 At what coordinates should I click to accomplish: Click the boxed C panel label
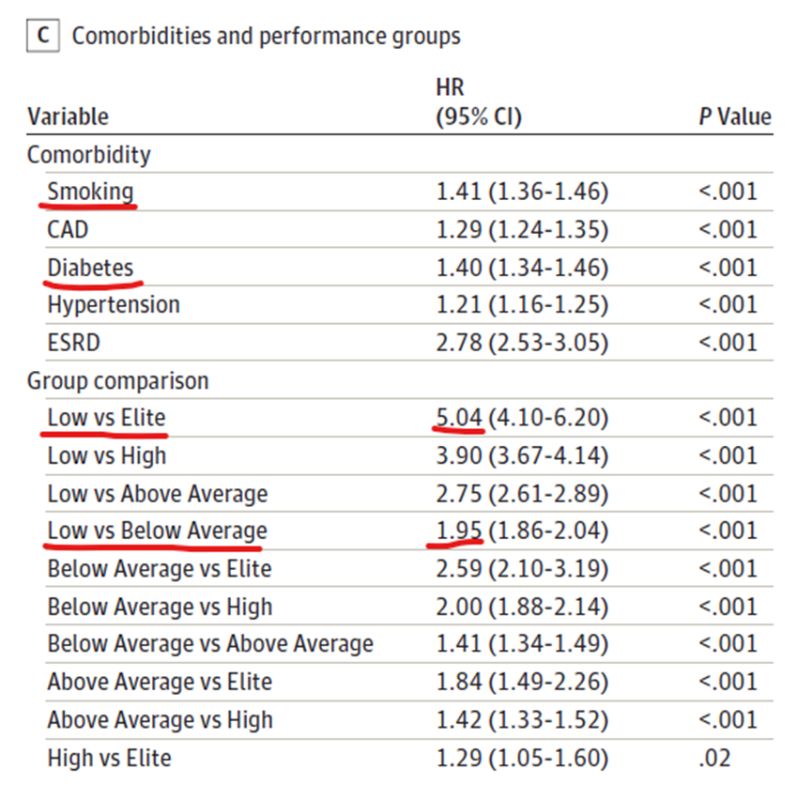click(42, 36)
